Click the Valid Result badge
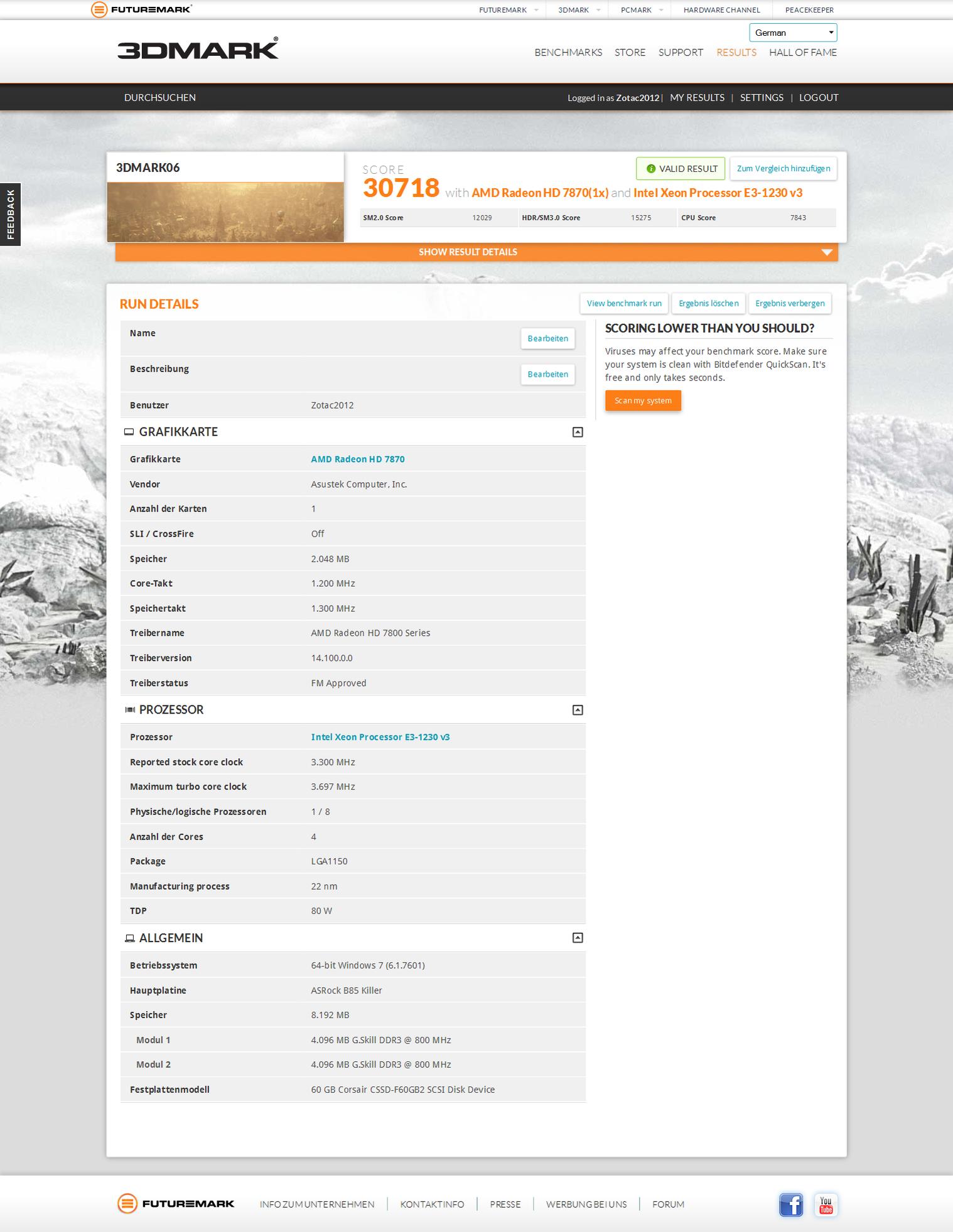The width and height of the screenshot is (953, 1232). point(681,168)
